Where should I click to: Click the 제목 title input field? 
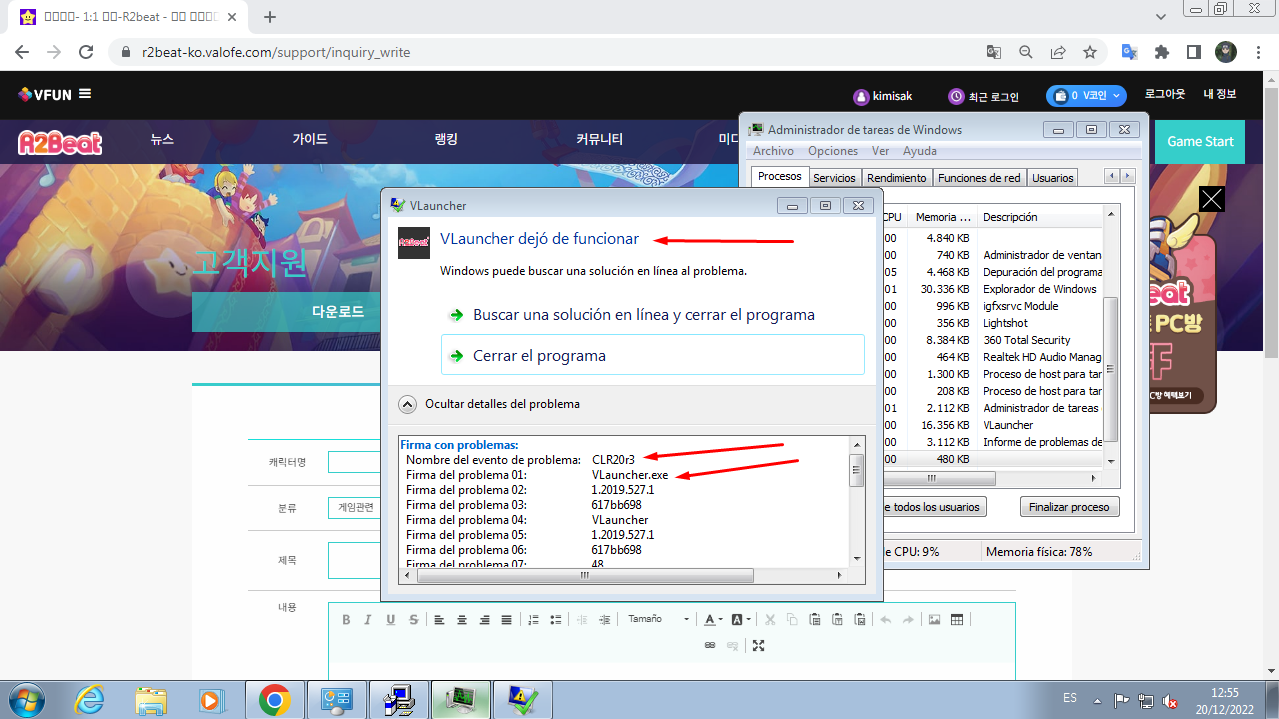tap(354, 560)
